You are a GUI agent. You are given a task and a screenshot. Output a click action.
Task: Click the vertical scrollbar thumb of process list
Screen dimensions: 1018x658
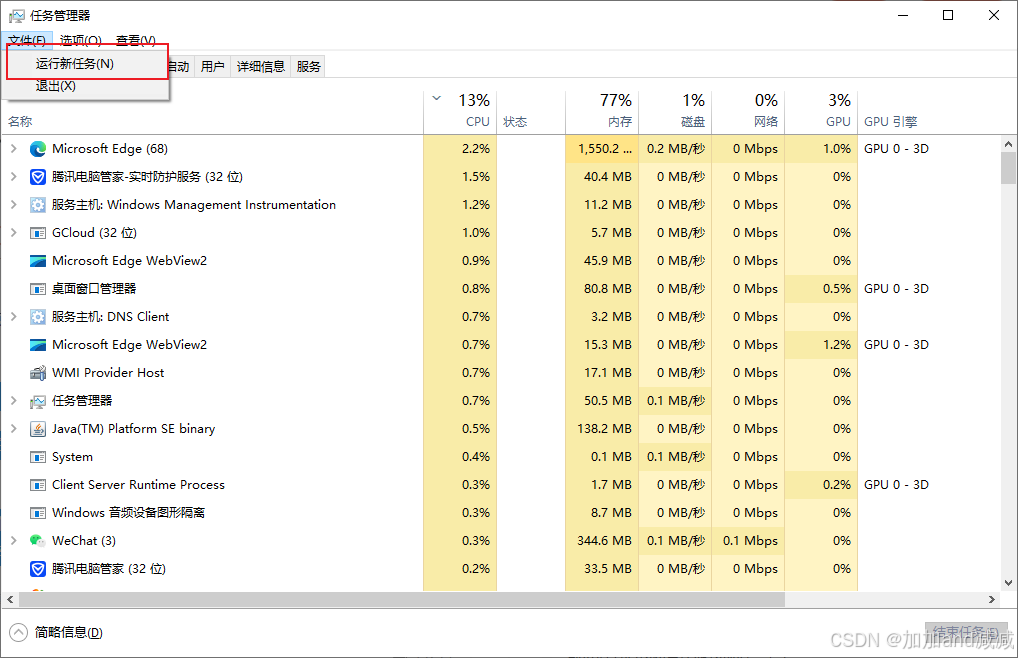pos(1008,169)
